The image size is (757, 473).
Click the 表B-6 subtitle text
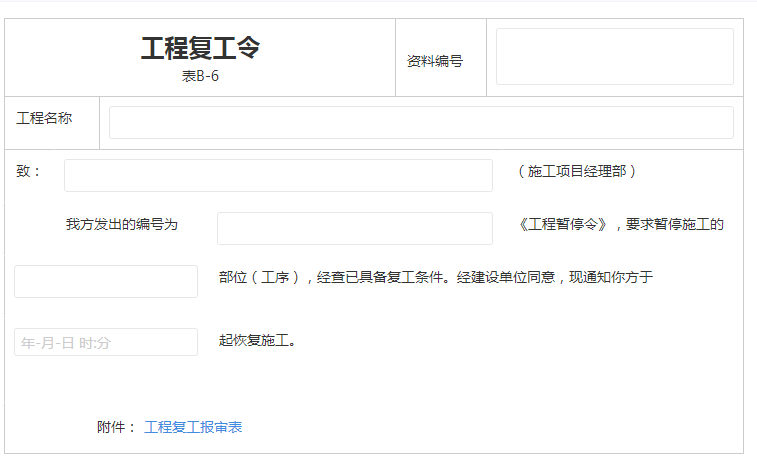[x=200, y=77]
